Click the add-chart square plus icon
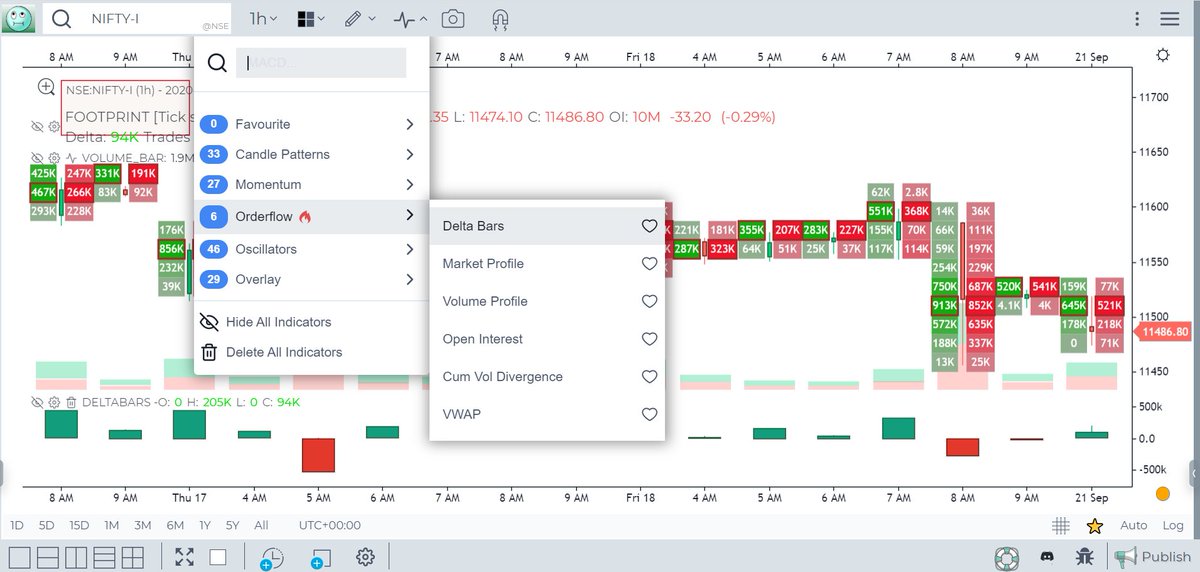1200x572 pixels. pos(320,558)
